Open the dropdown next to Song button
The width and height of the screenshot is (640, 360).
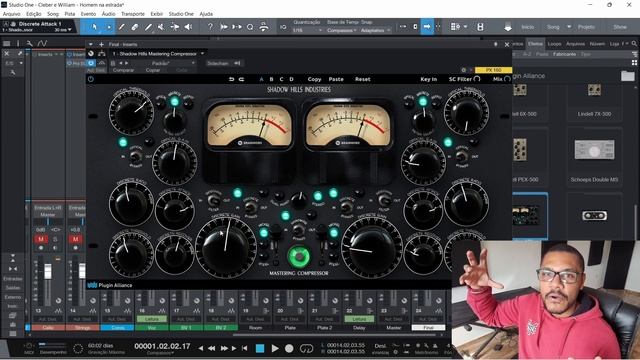(x=569, y=27)
